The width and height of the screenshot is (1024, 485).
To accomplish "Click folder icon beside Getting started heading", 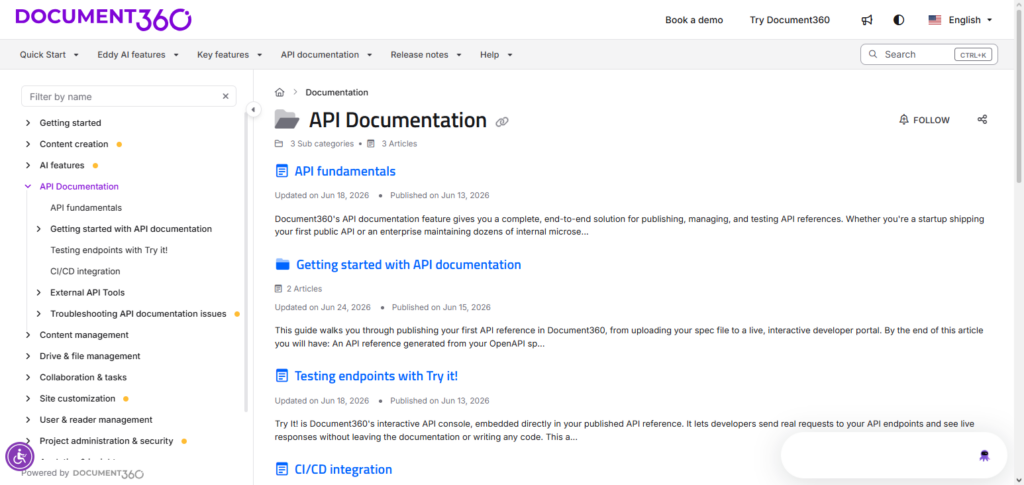I will (x=282, y=264).
